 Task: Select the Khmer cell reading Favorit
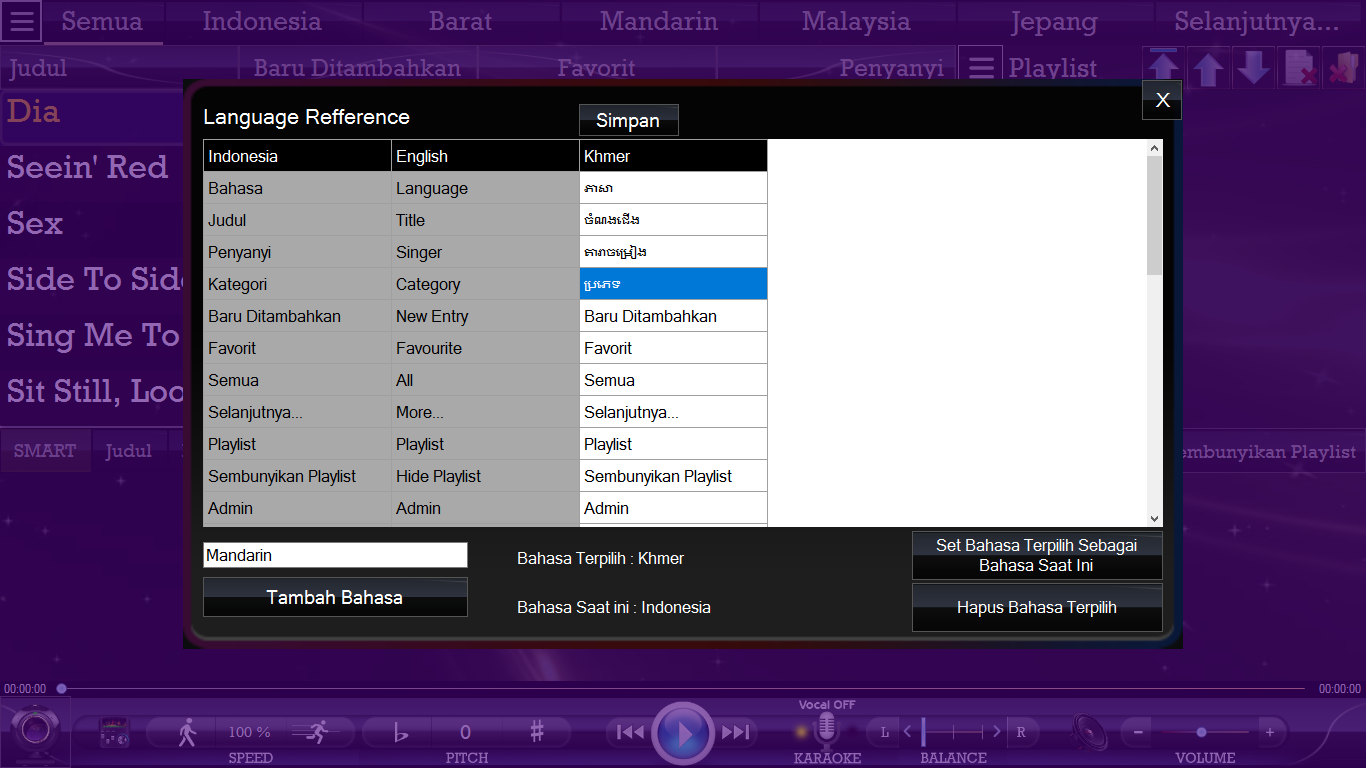(x=673, y=348)
